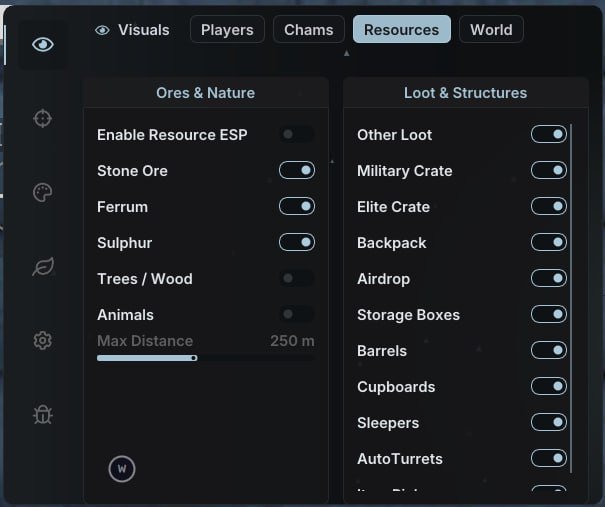Toggle the Military Crate switch
The height and width of the screenshot is (507, 605).
point(549,170)
